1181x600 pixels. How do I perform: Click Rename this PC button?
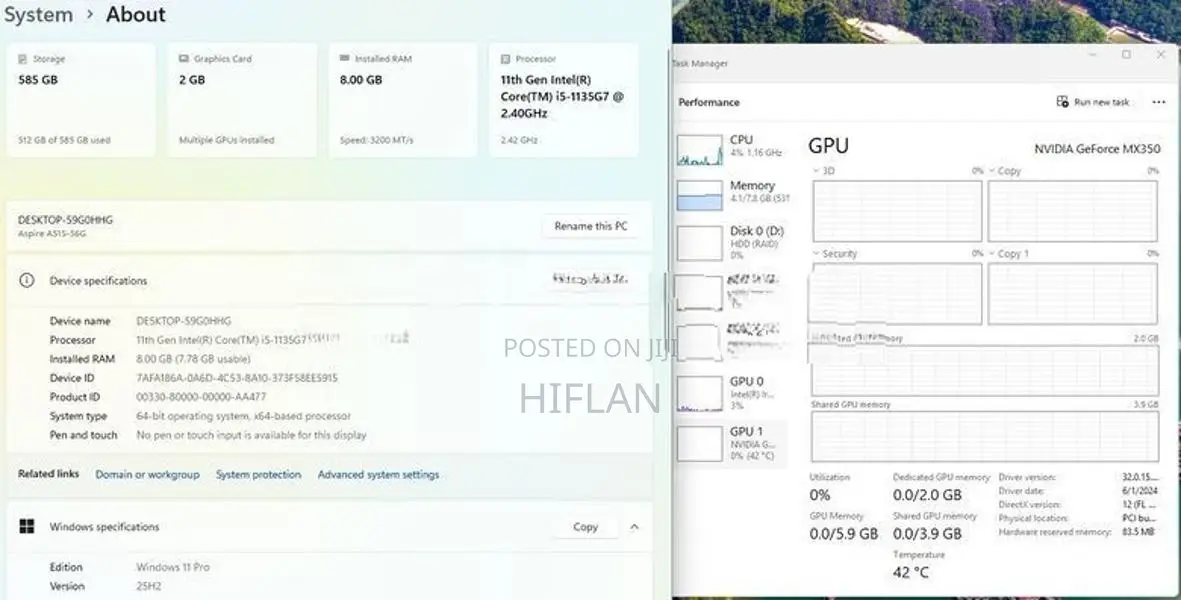pos(590,226)
